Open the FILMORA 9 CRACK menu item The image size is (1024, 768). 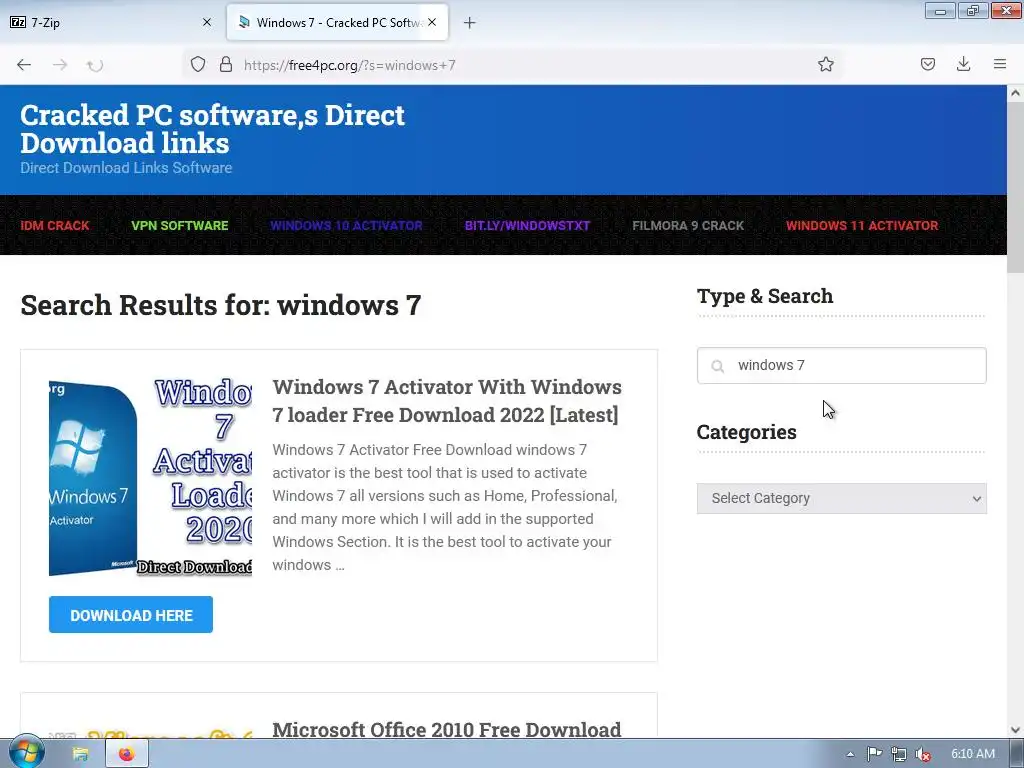(x=688, y=225)
